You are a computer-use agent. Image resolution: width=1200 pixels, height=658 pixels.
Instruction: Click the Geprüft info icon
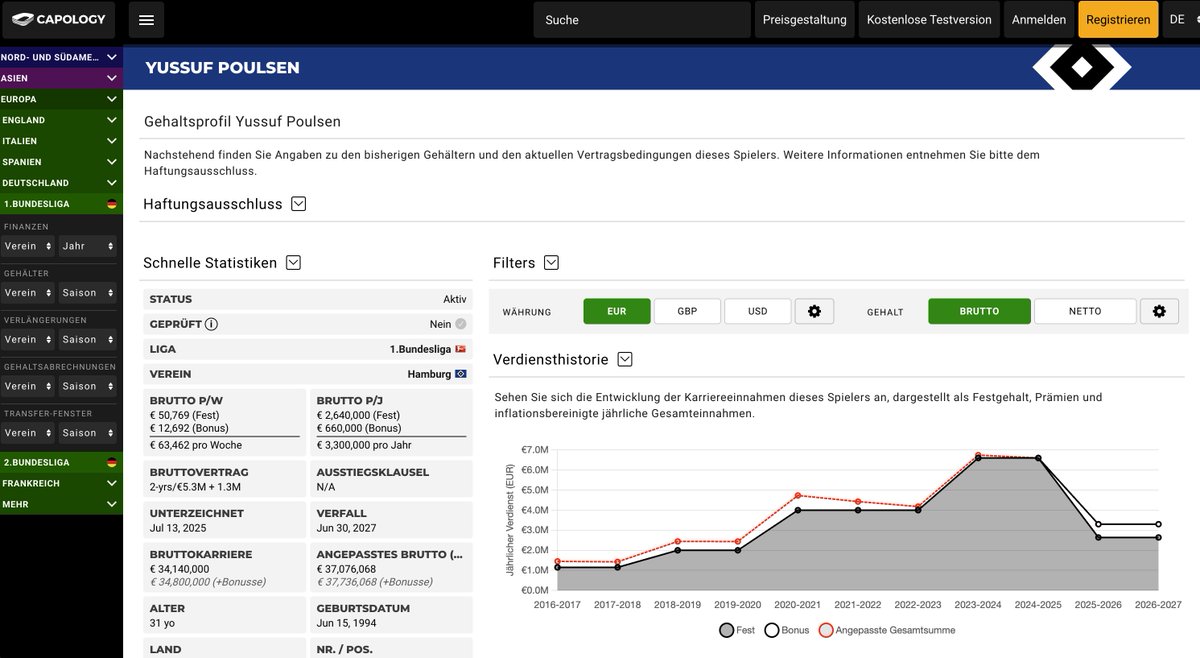click(x=211, y=324)
